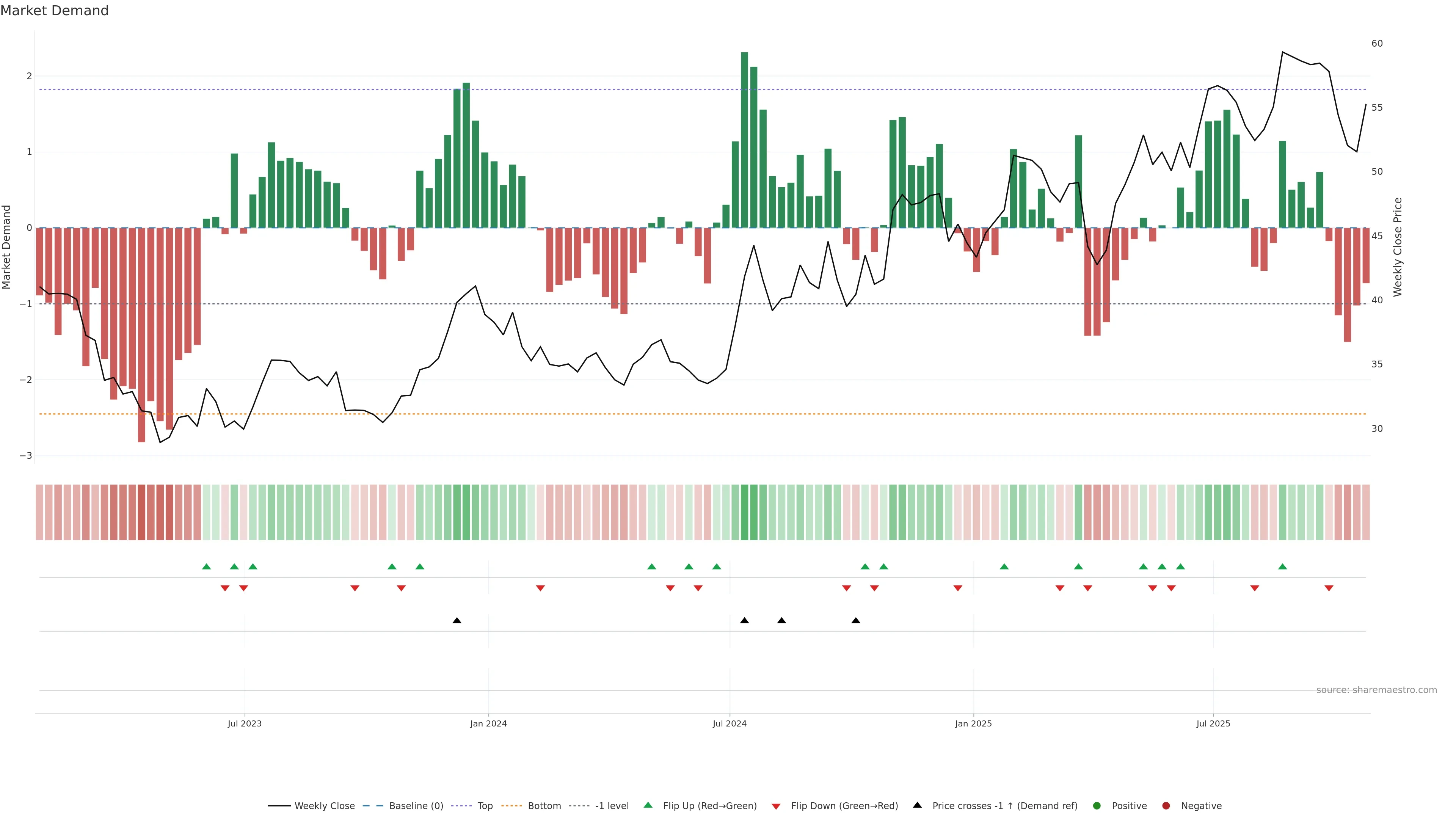Click the black price-cross marker before Jan 2024

[x=457, y=621]
